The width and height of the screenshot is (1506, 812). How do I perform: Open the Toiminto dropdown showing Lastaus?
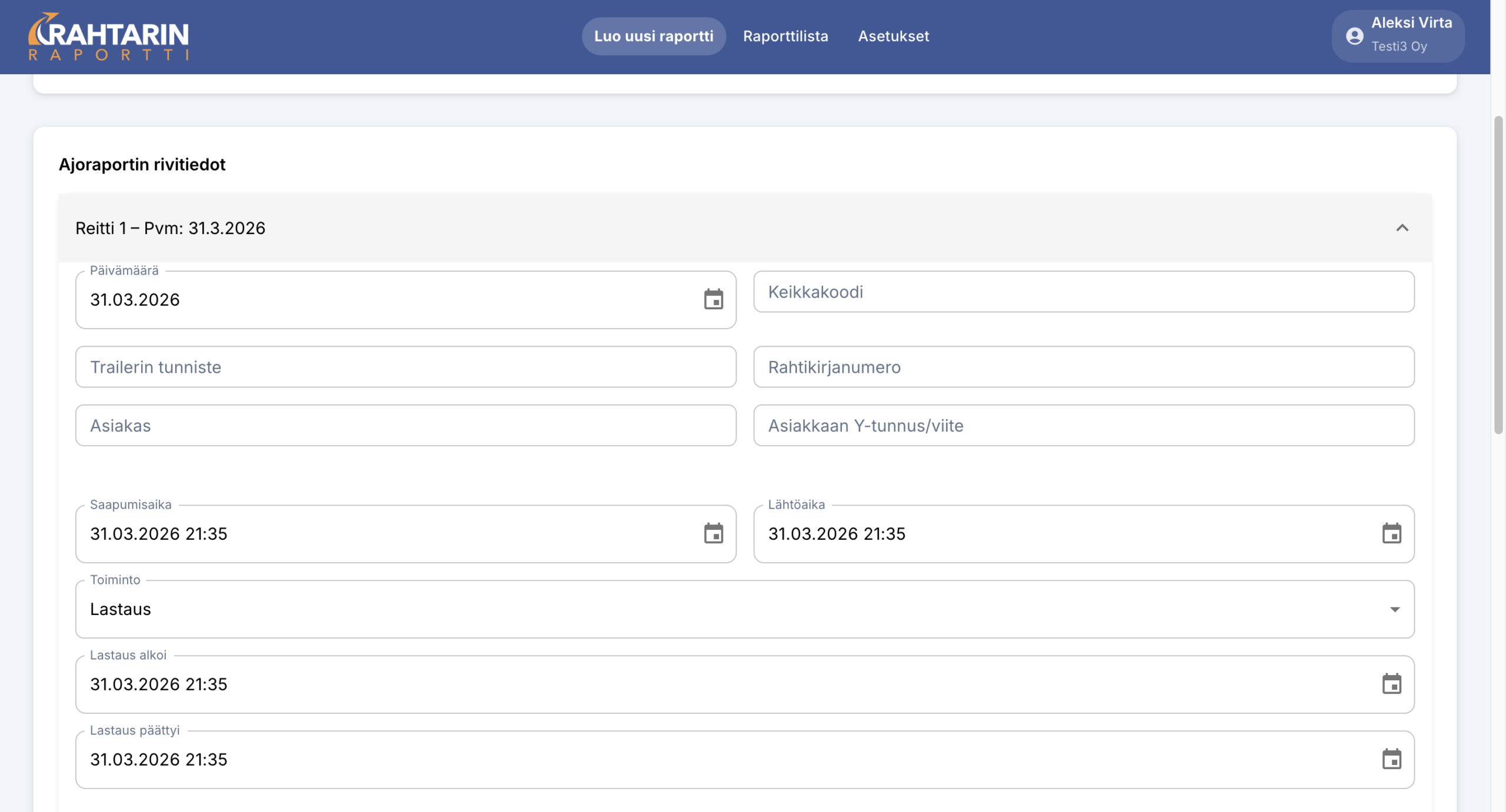coord(745,609)
